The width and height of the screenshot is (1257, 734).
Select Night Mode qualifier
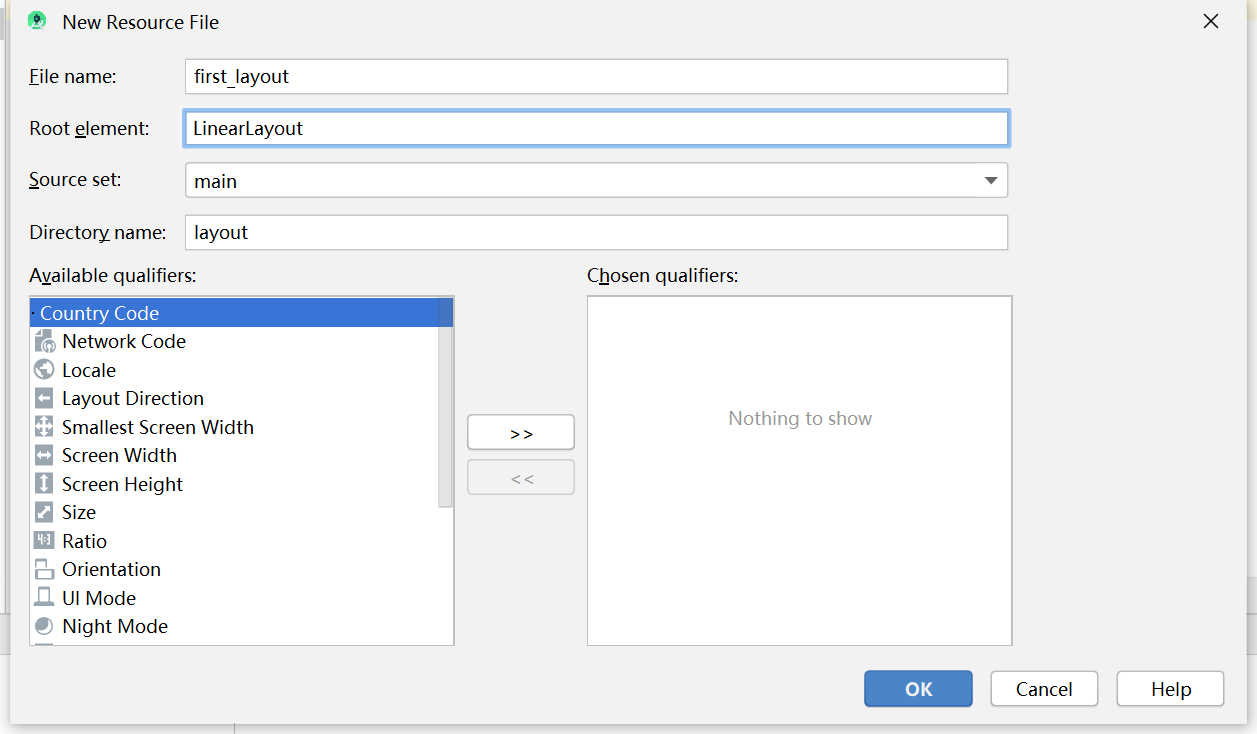(x=234, y=626)
